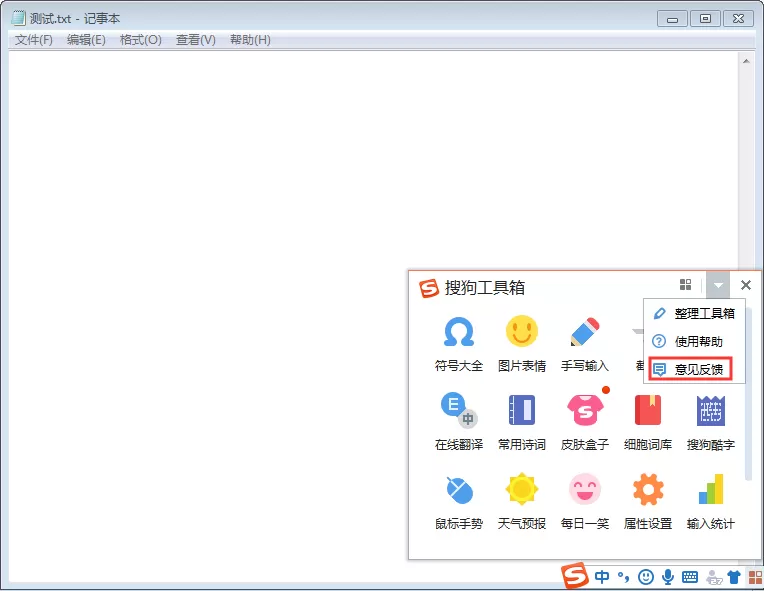Viewport: 764px width, 591px height.
Task: Open 皮肤盒子 skin box
Action: 585,421
